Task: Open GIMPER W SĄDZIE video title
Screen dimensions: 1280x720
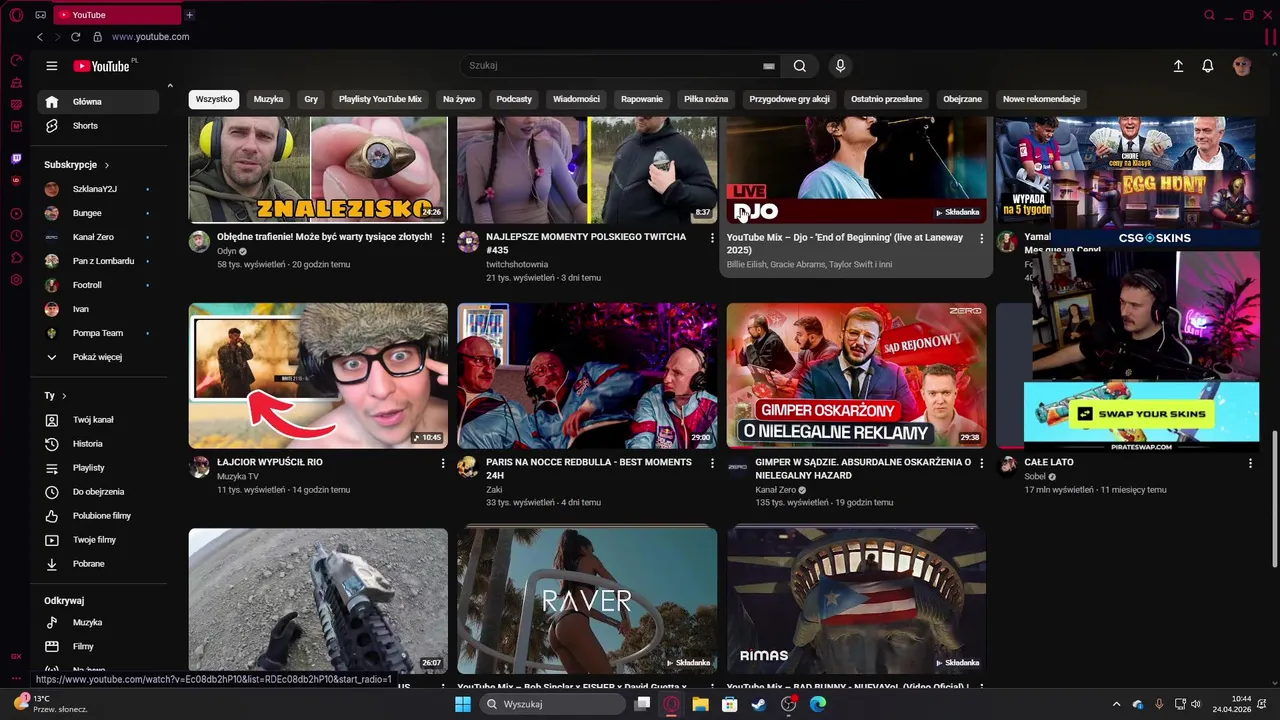Action: click(x=863, y=468)
